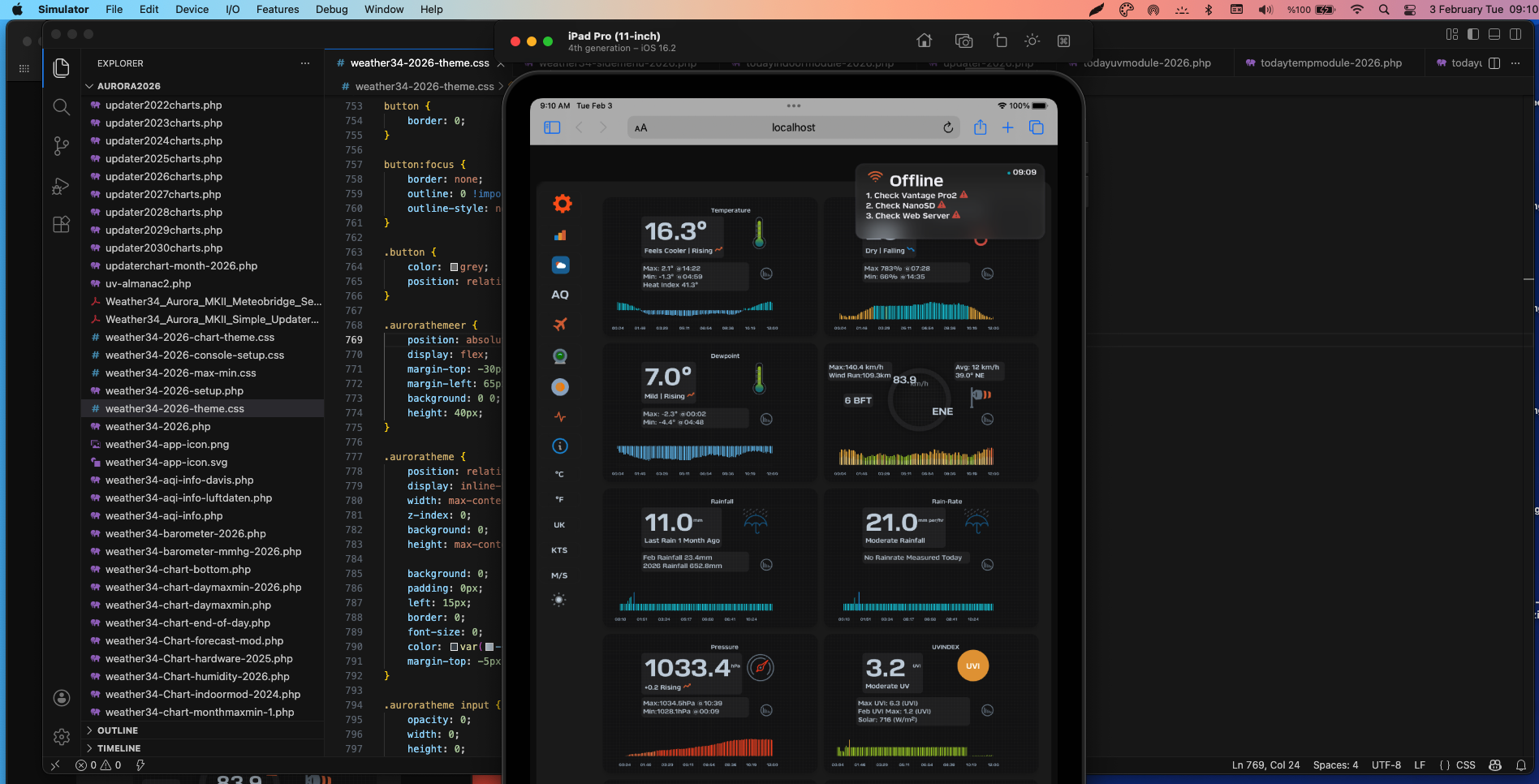Viewport: 1539px width, 784px height.
Task: Reload the localhost page in Safari
Action: click(x=947, y=127)
